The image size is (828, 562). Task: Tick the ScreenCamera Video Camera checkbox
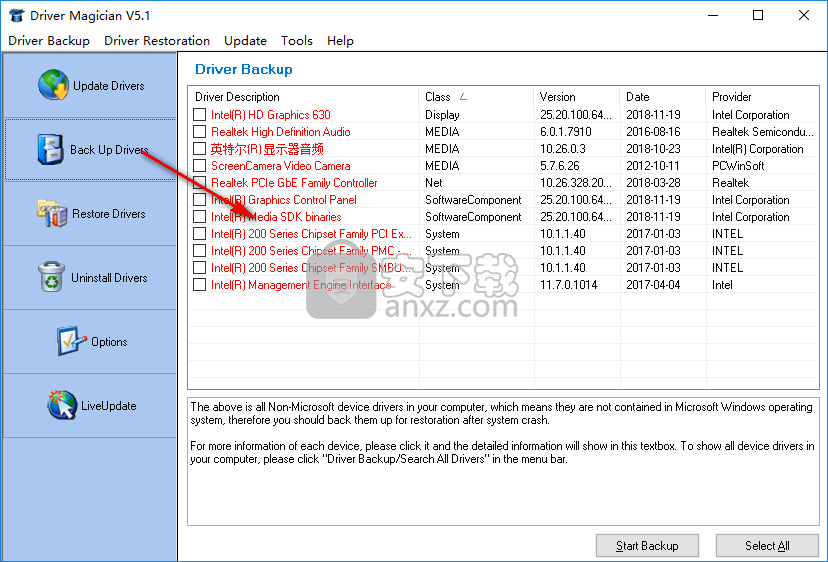tap(200, 166)
